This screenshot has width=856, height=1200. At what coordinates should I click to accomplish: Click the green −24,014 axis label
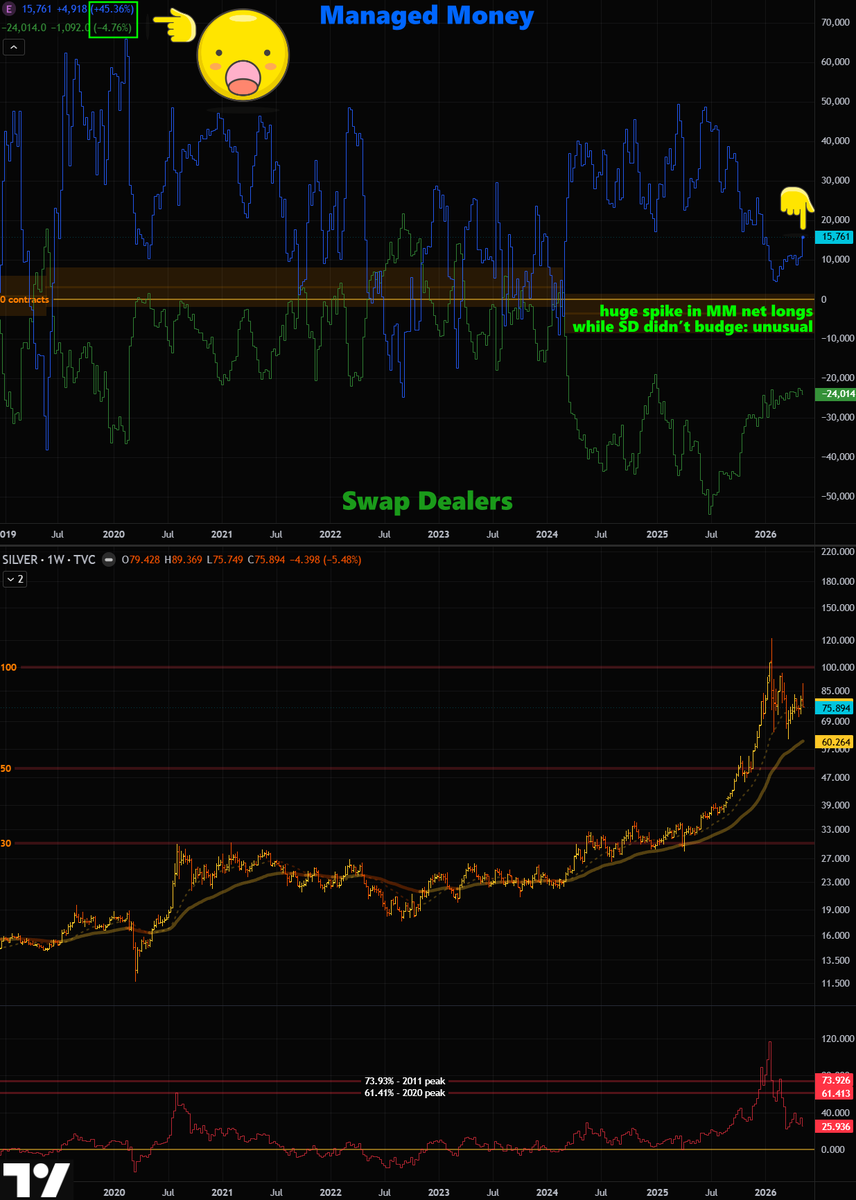click(x=834, y=394)
